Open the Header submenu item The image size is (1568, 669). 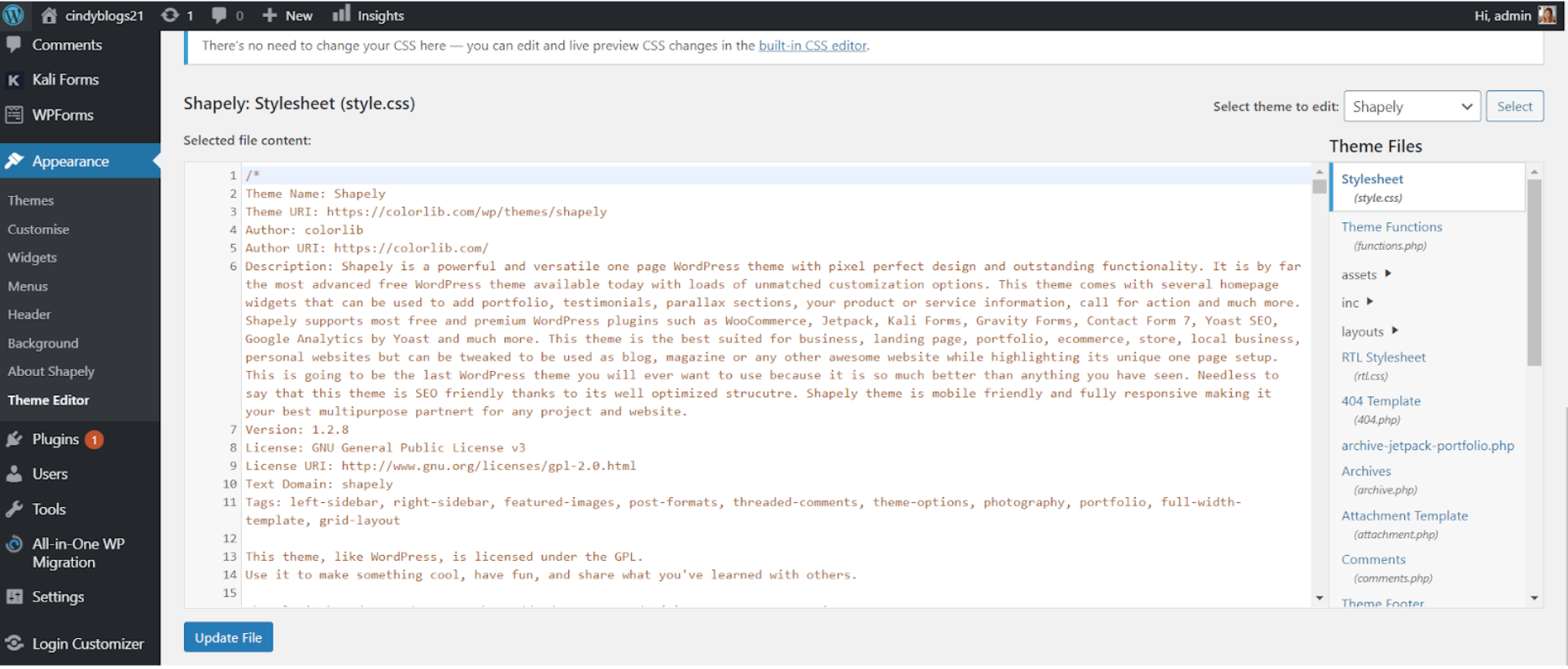coord(29,314)
